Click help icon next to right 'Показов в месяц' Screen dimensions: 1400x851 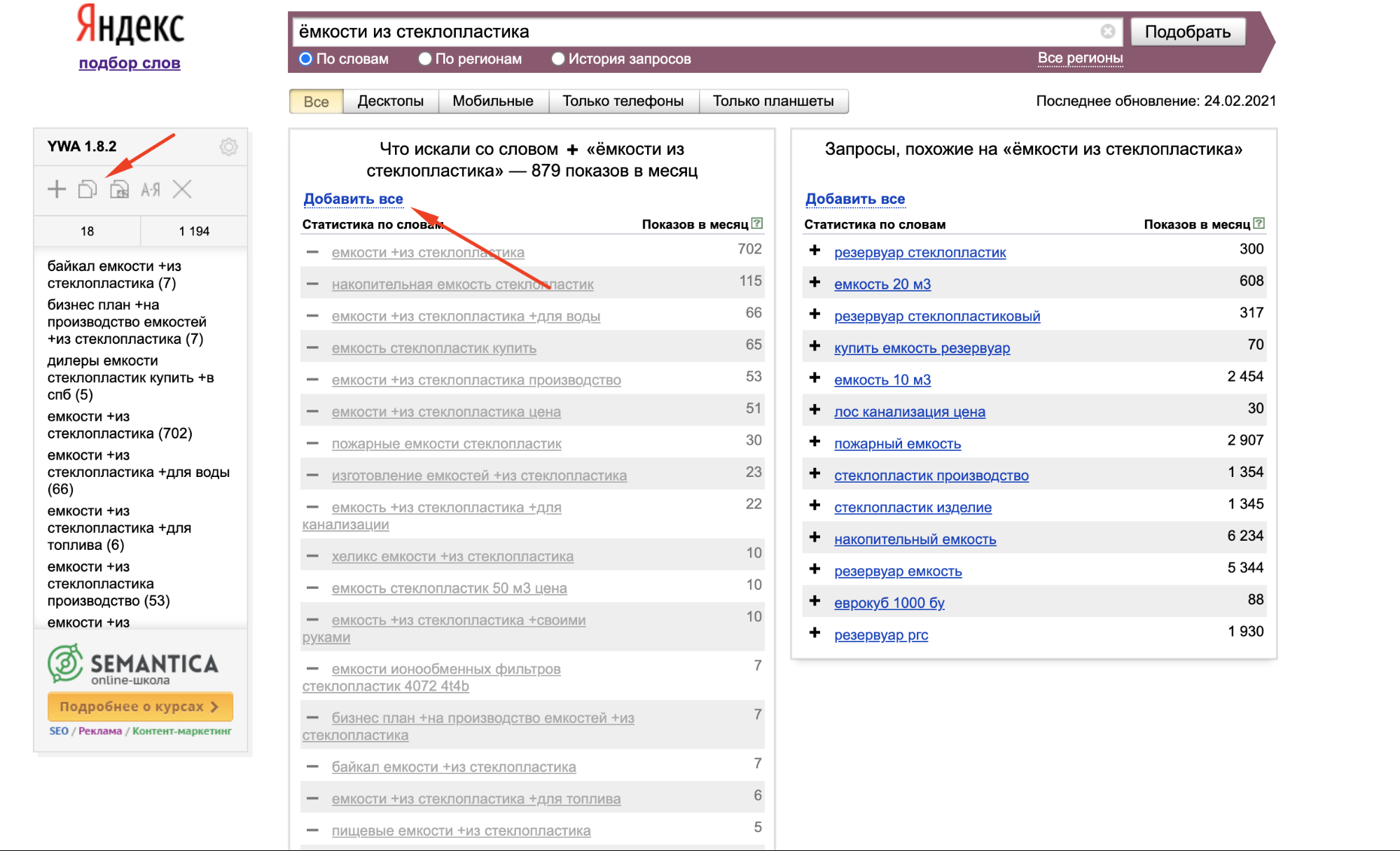[1259, 223]
